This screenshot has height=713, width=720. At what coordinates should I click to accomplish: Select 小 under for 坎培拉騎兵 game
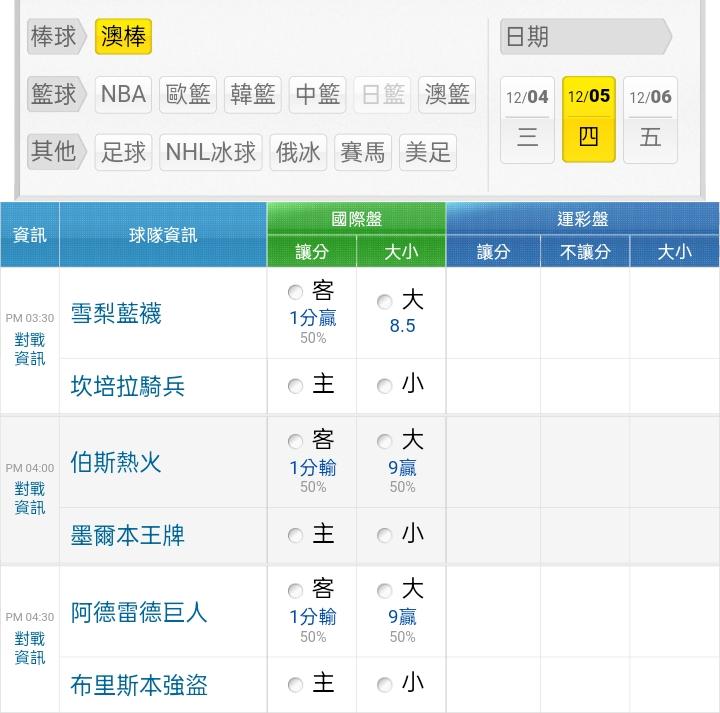(x=384, y=386)
